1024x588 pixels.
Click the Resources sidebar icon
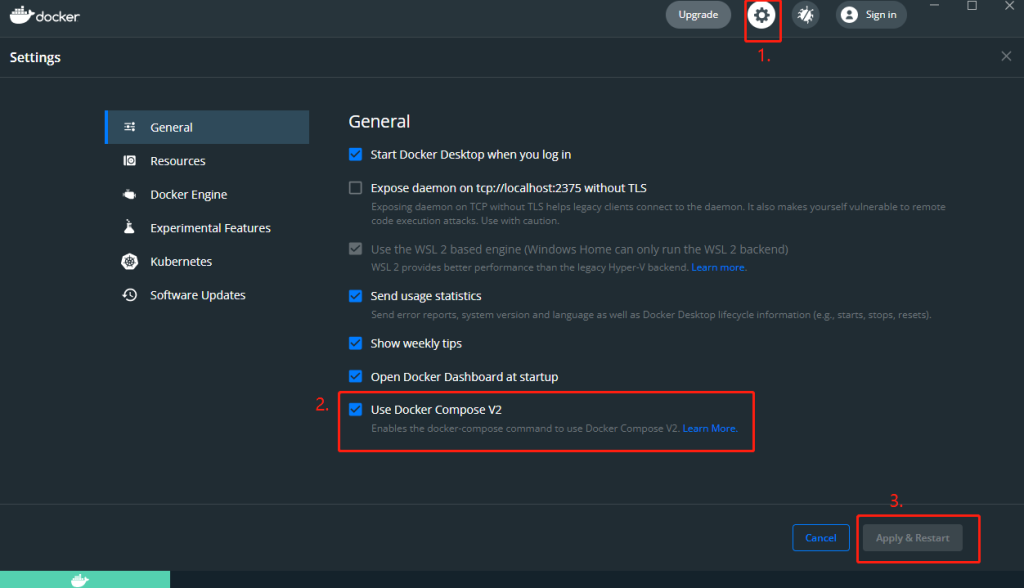(x=130, y=161)
